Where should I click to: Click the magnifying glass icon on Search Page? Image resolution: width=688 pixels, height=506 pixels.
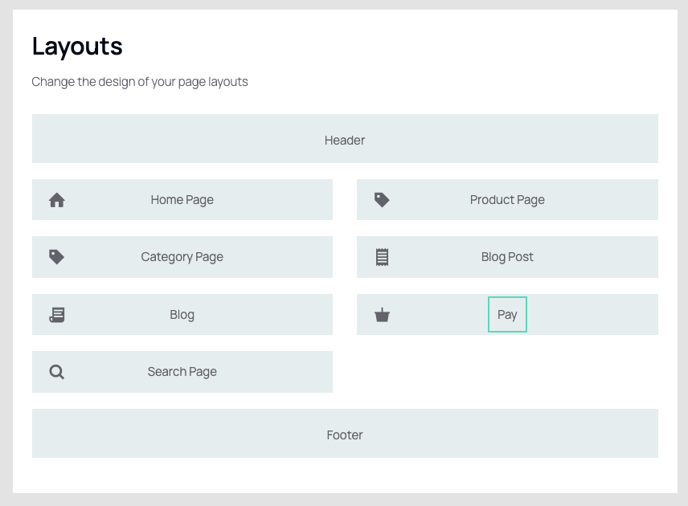point(57,372)
